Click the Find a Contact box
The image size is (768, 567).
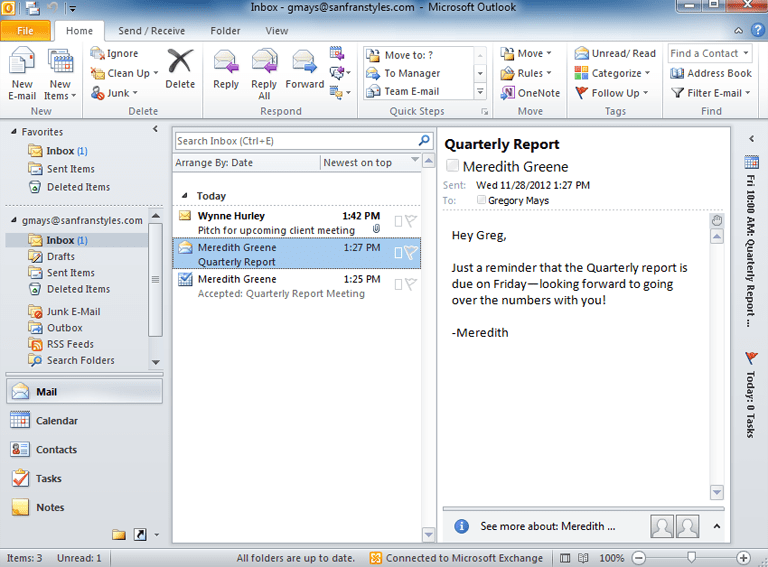coord(709,53)
